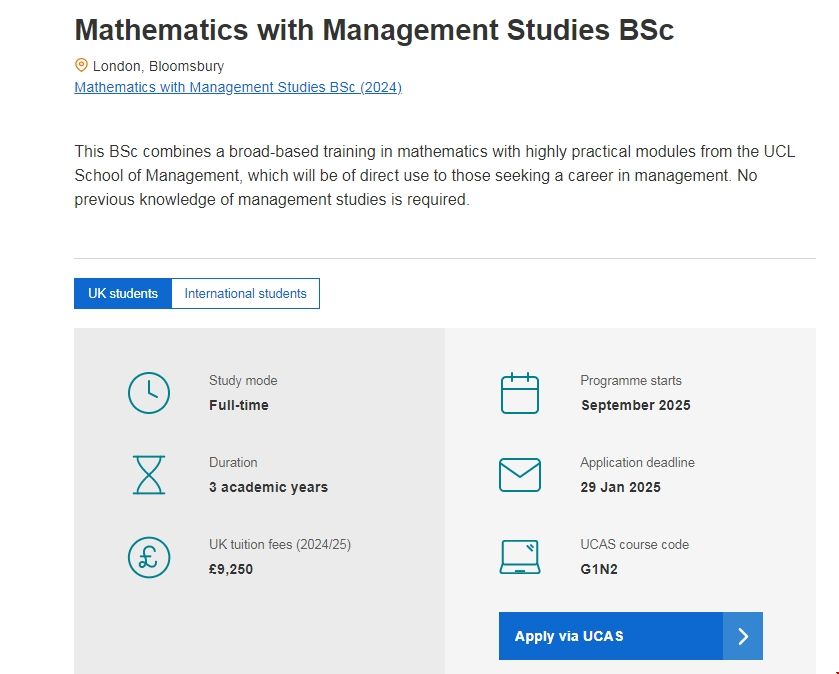Click the Full-time study mode label
The image size is (839, 674).
click(237, 405)
